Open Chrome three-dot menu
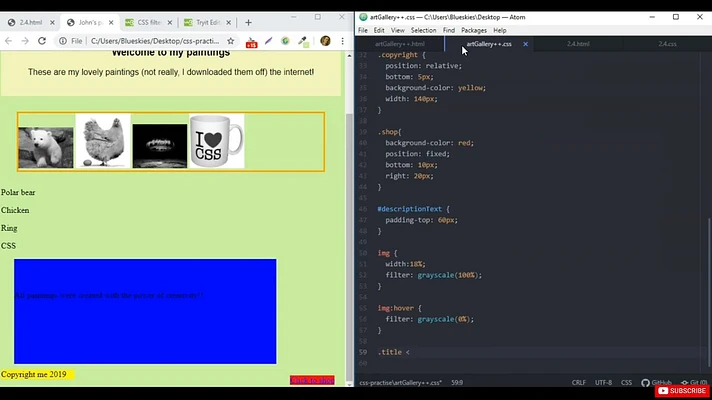Image resolution: width=712 pixels, height=400 pixels. tap(342, 41)
